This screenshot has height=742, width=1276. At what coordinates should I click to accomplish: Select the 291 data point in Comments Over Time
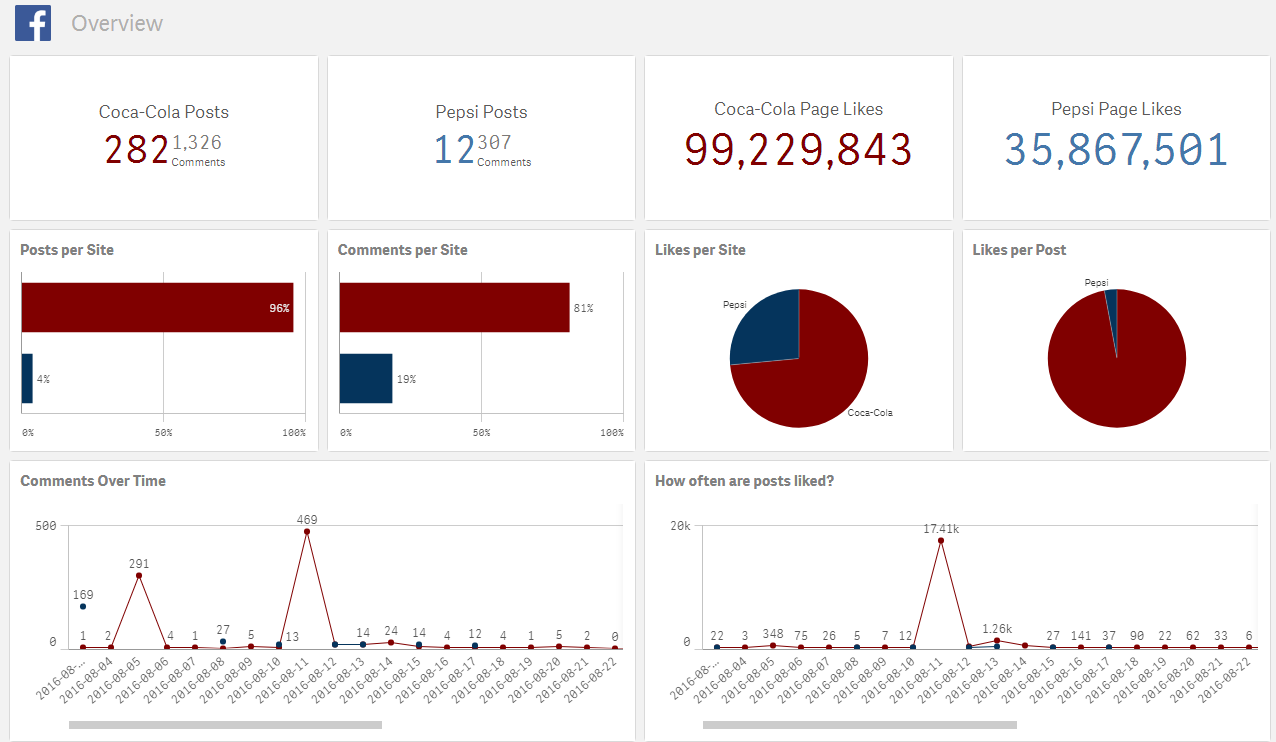pos(139,576)
